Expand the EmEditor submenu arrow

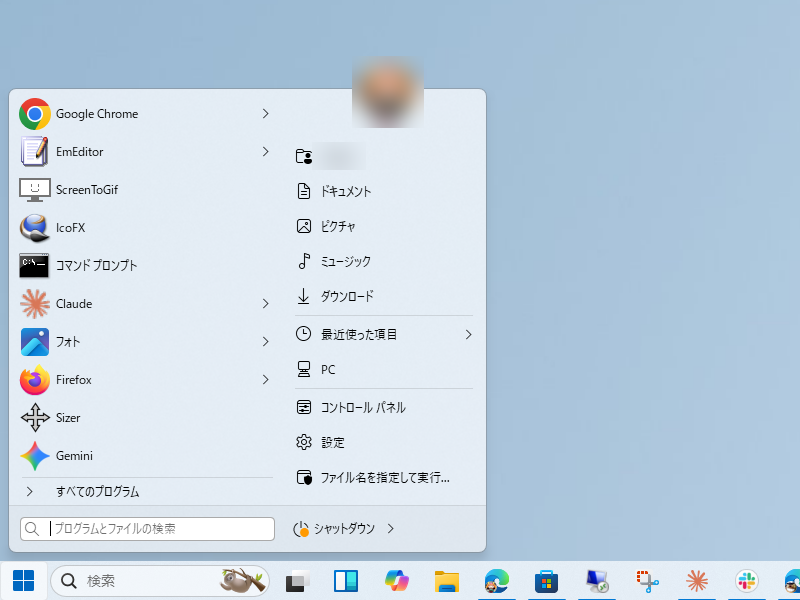(x=265, y=152)
